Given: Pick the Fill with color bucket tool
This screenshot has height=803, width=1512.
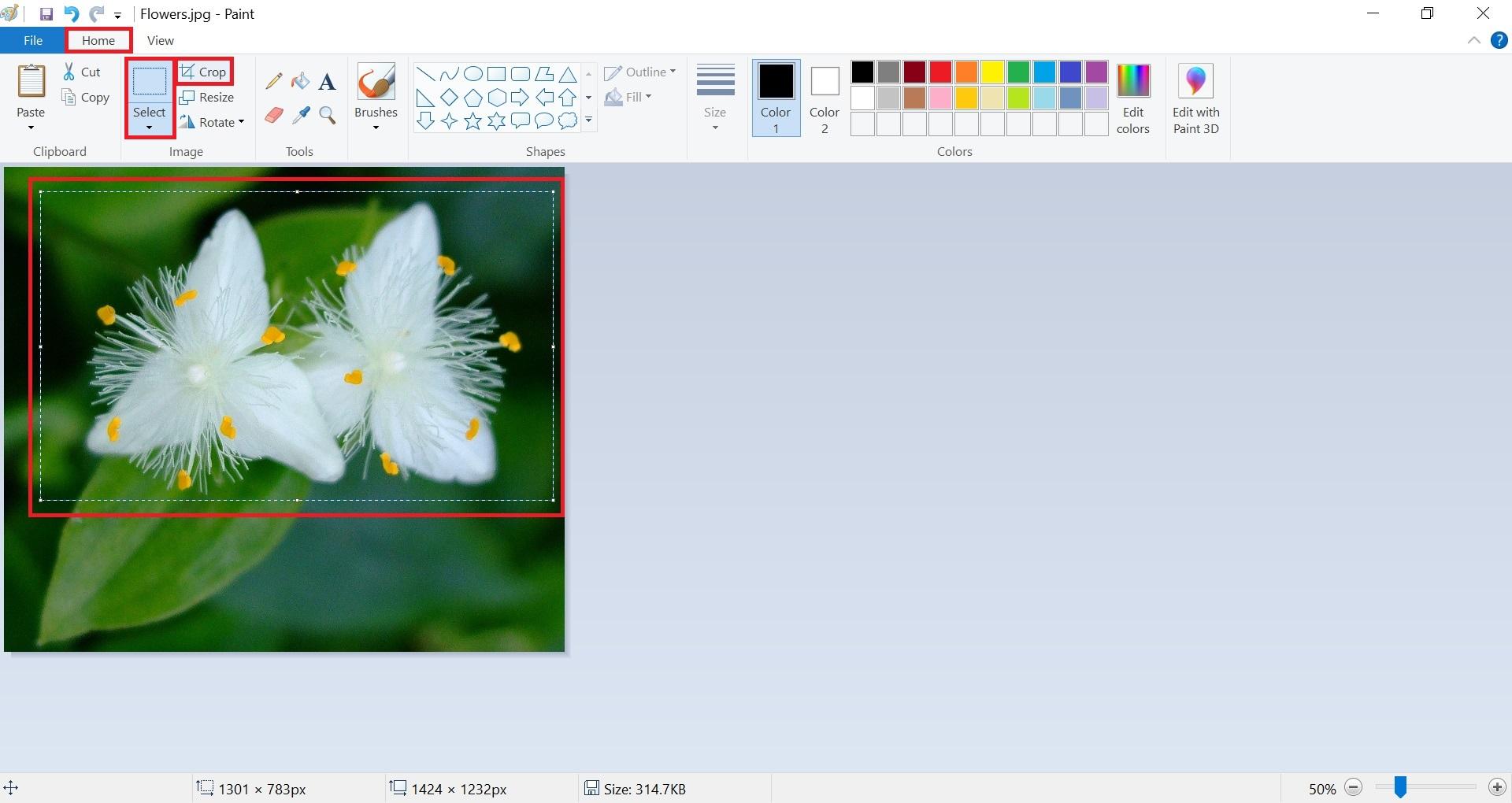Looking at the screenshot, I should (x=300, y=81).
